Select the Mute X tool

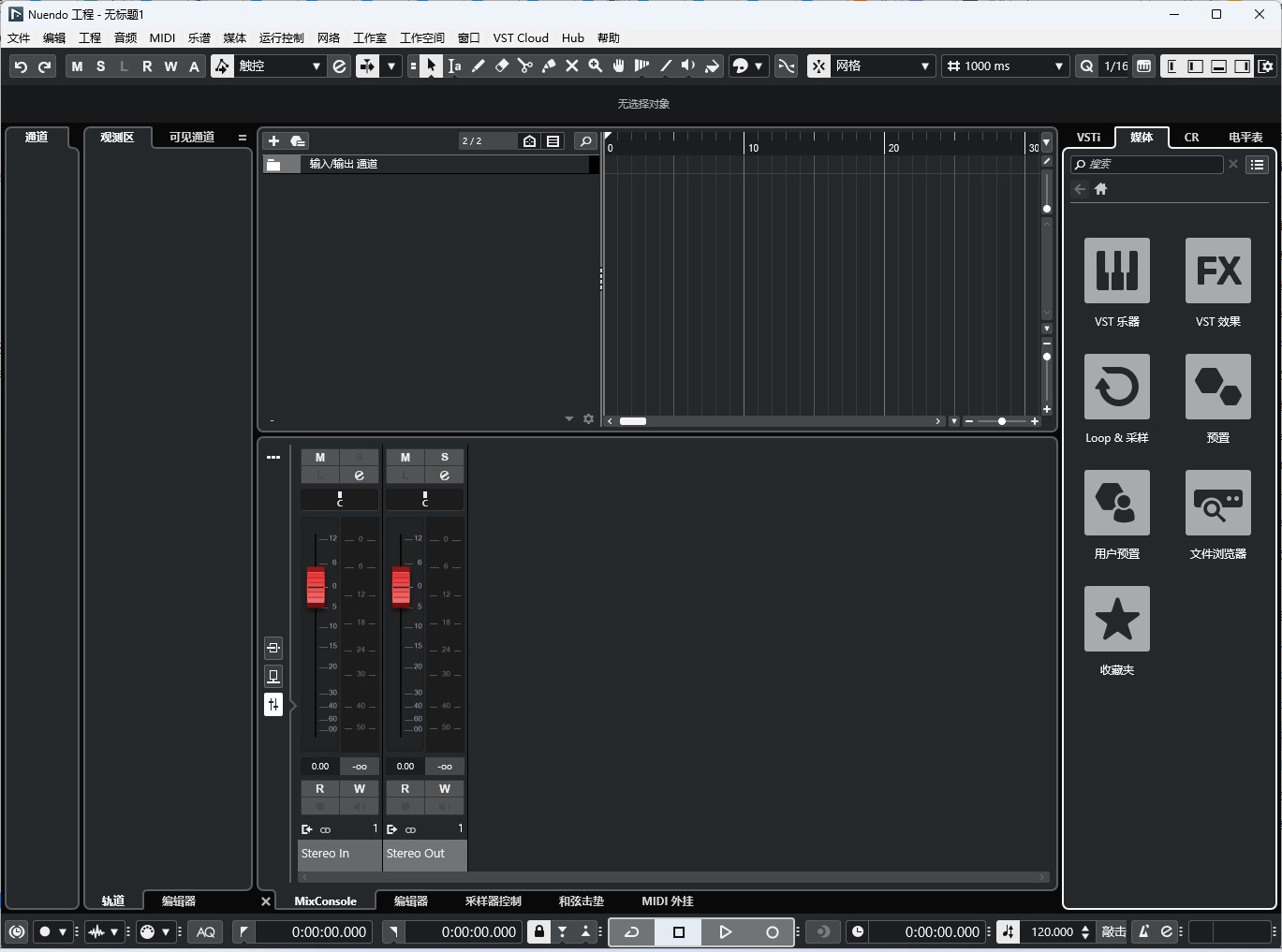tap(572, 66)
